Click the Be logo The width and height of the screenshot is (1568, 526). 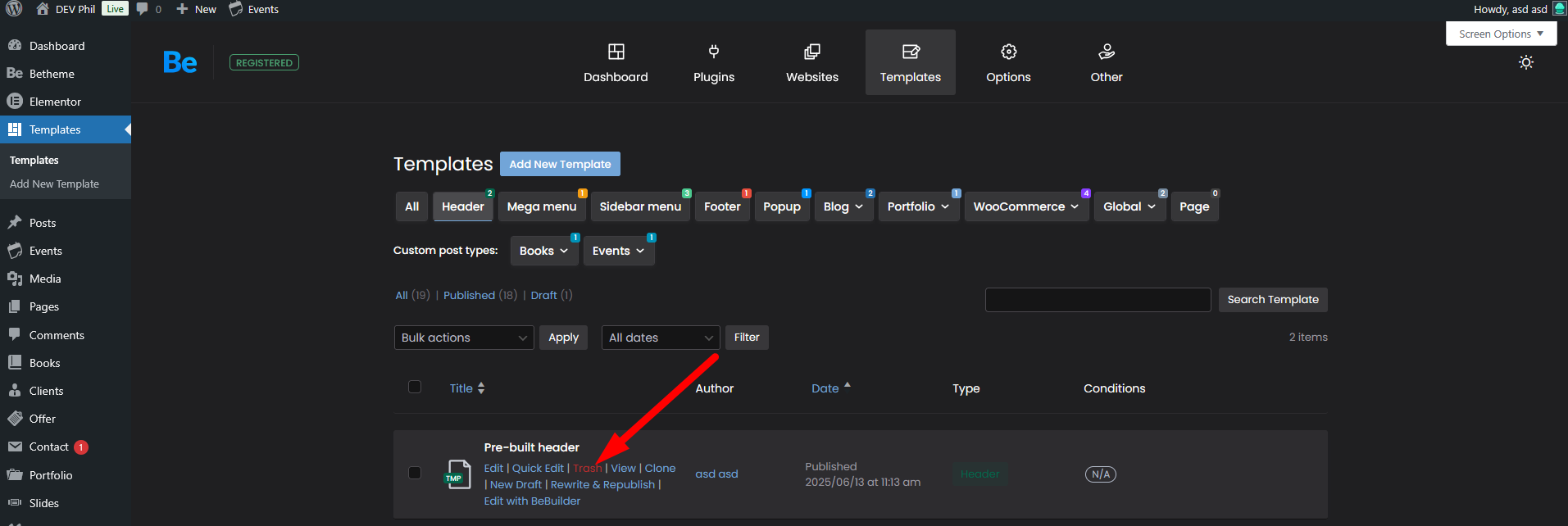[x=180, y=62]
